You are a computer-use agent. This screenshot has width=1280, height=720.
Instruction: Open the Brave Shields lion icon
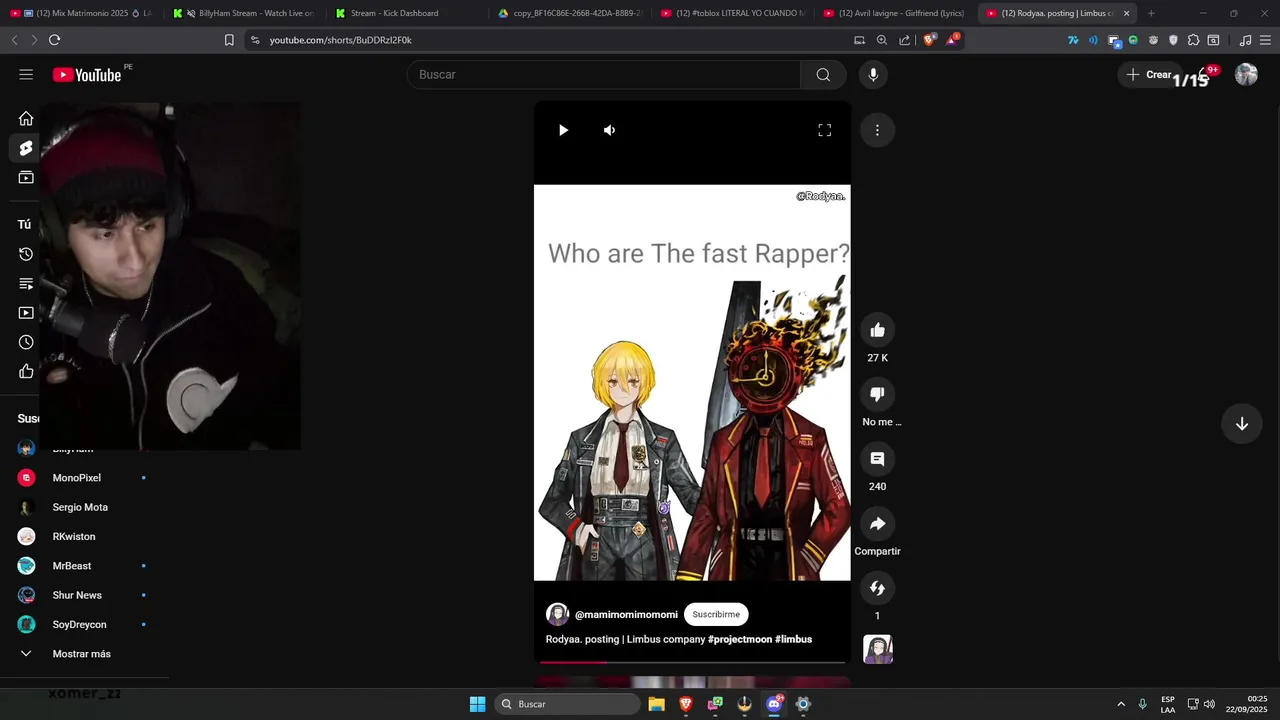click(929, 40)
